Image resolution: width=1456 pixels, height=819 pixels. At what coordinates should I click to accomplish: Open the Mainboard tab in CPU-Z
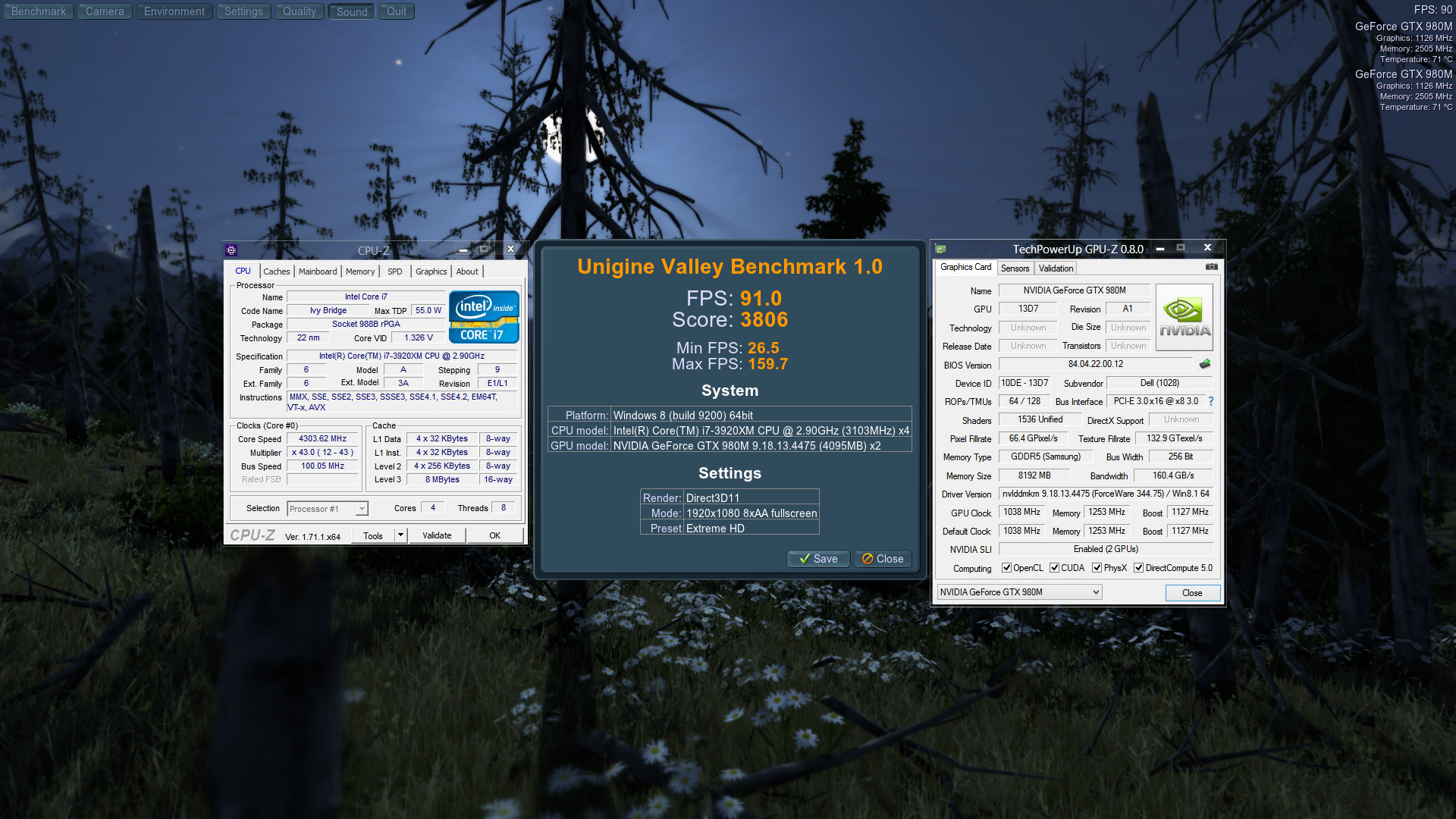[x=317, y=271]
